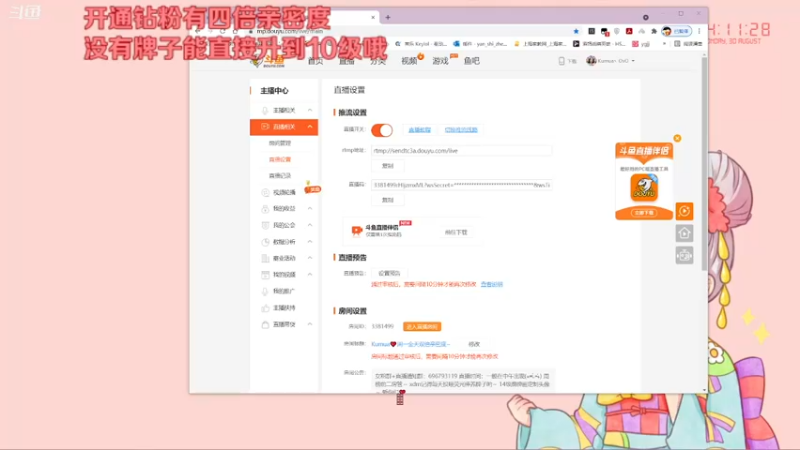Close the current browser tab
The image size is (800, 450).
point(373,17)
